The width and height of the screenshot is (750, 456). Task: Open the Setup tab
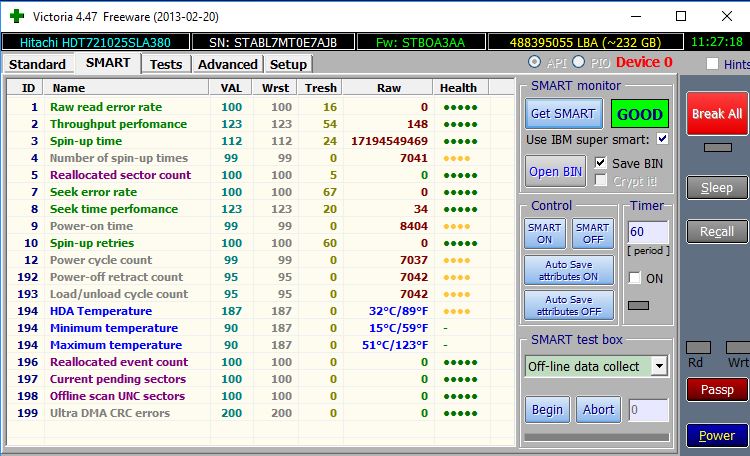click(x=288, y=64)
